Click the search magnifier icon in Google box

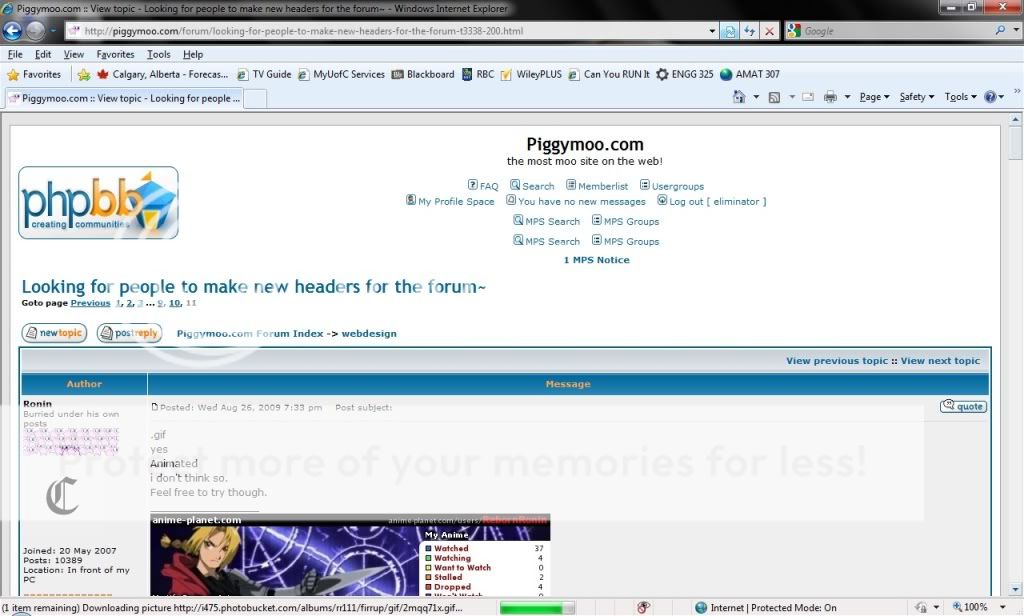(x=1000, y=30)
